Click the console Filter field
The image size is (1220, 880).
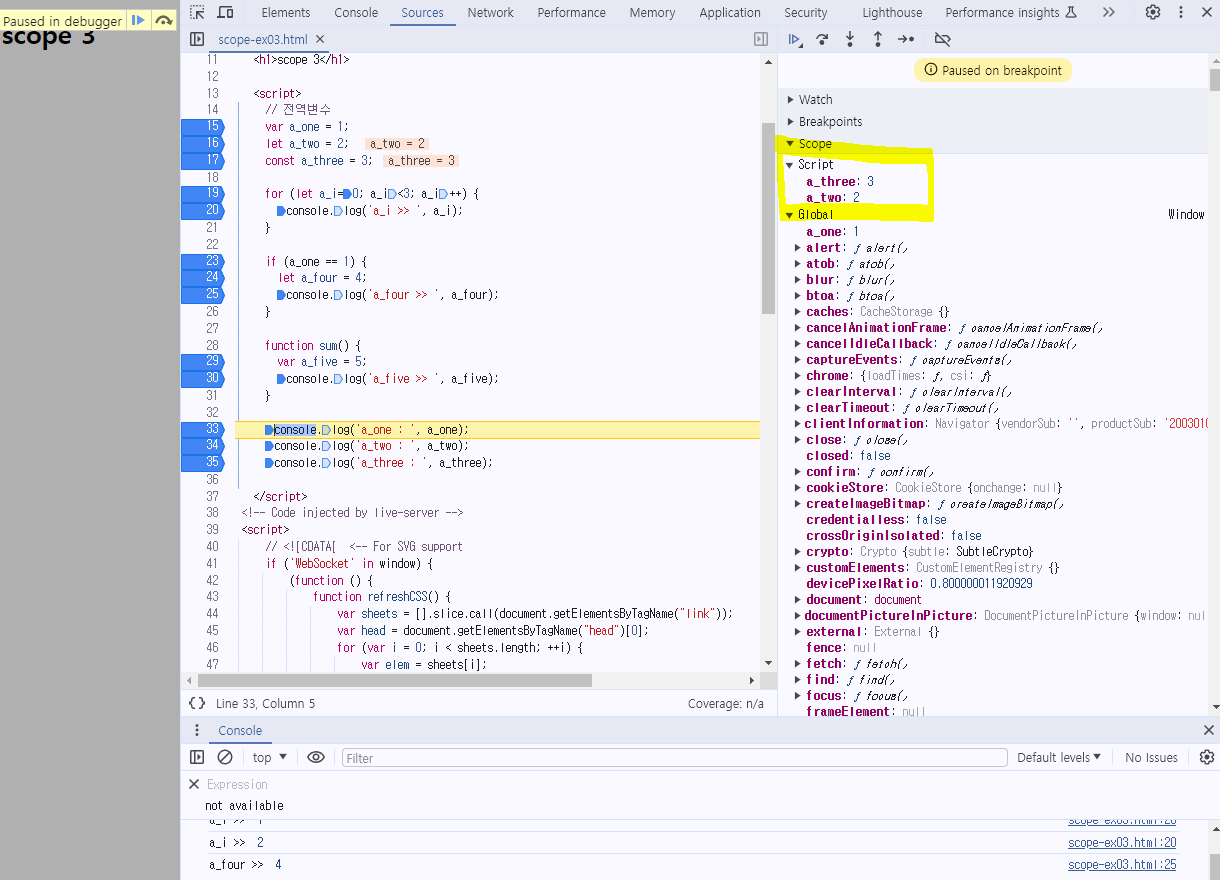674,757
